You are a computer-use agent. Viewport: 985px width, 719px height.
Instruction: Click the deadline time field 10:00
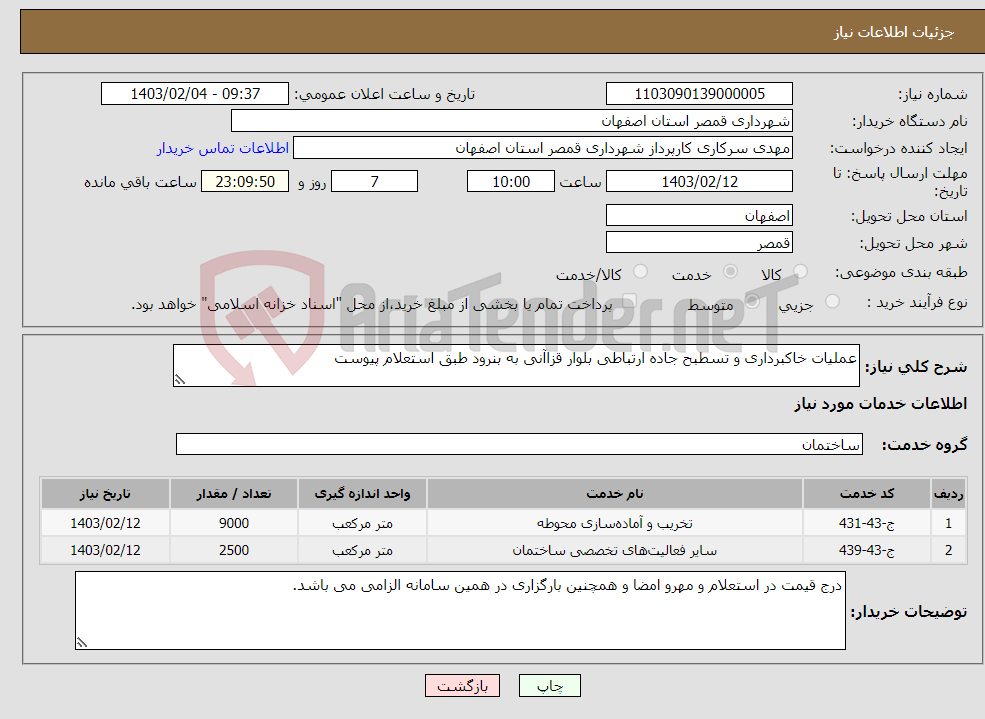pyautogui.click(x=511, y=181)
